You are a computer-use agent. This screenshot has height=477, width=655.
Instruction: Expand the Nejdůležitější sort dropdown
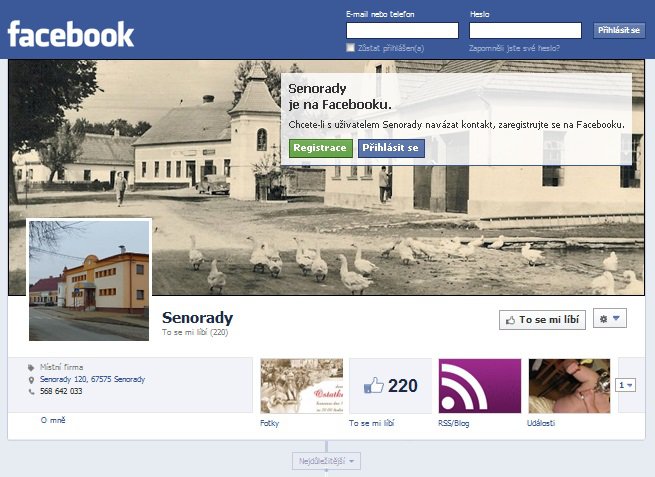326,461
